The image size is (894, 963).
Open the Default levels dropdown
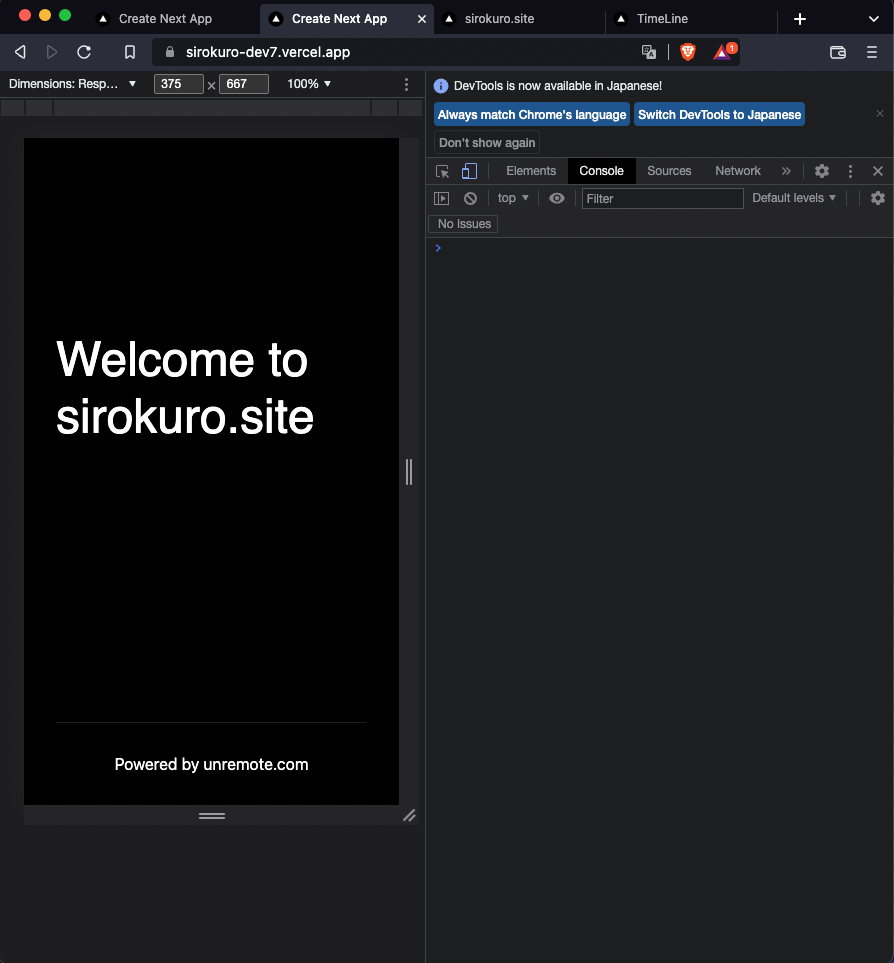tap(794, 198)
